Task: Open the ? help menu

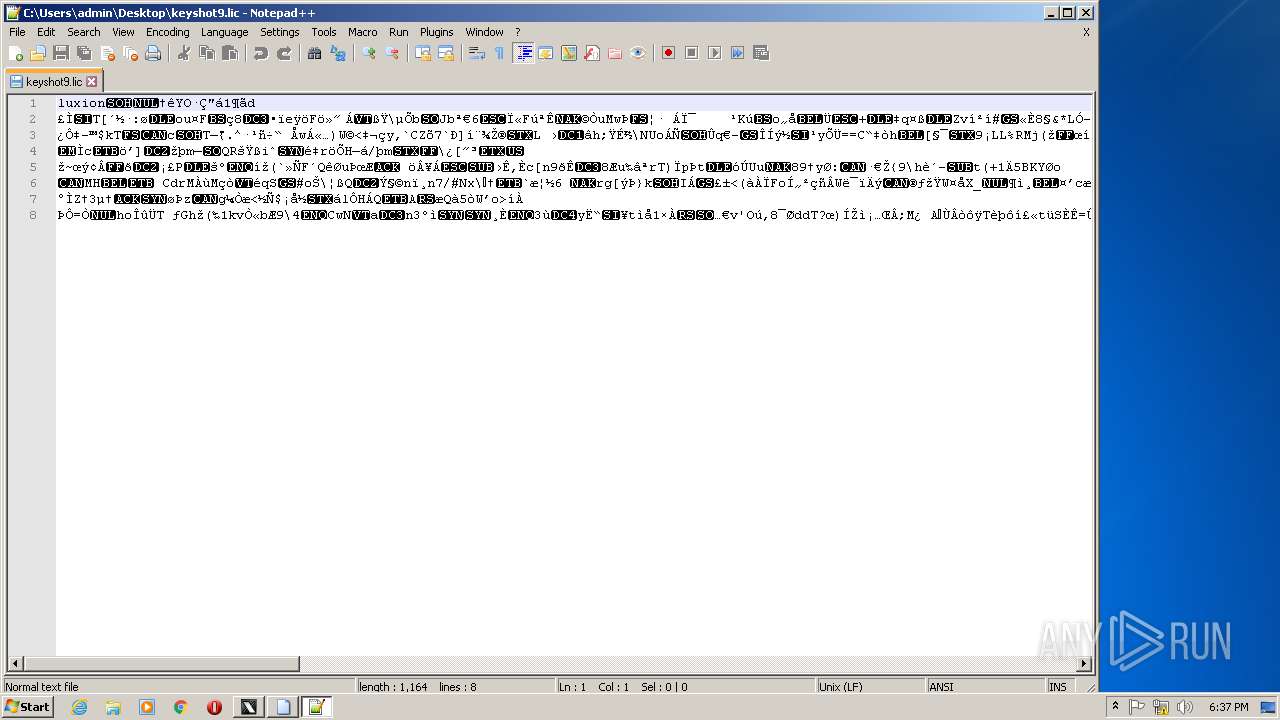Action: click(518, 32)
